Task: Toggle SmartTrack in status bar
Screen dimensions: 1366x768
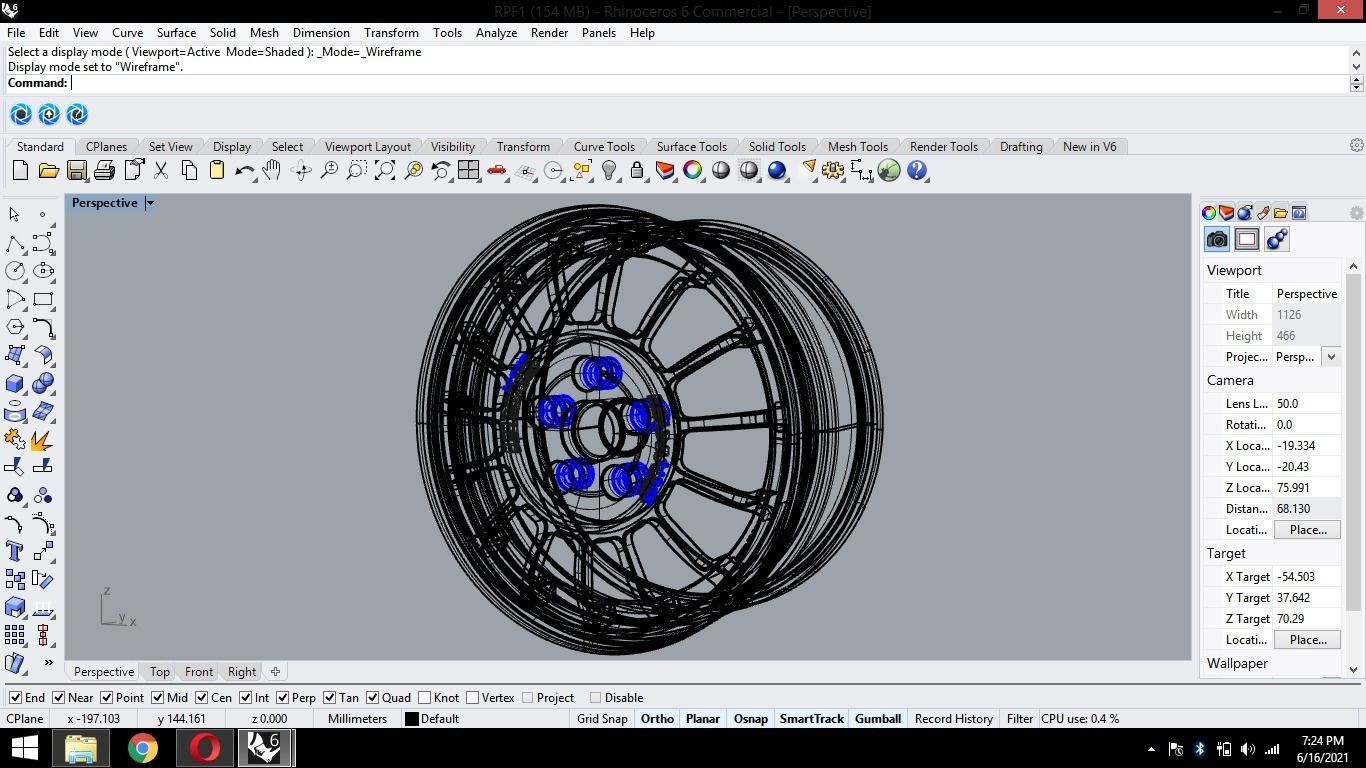Action: tap(811, 719)
